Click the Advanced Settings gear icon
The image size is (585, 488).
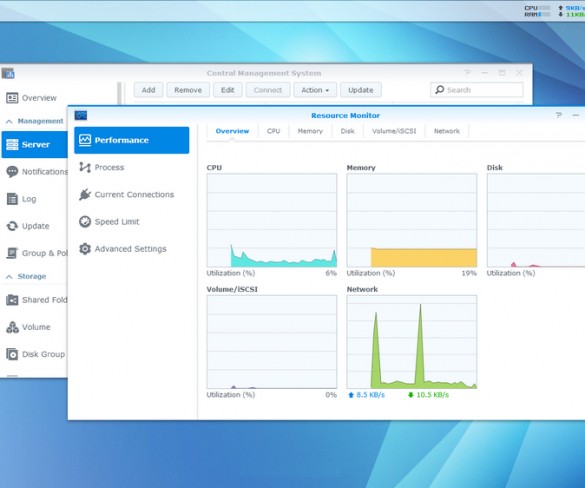point(85,249)
